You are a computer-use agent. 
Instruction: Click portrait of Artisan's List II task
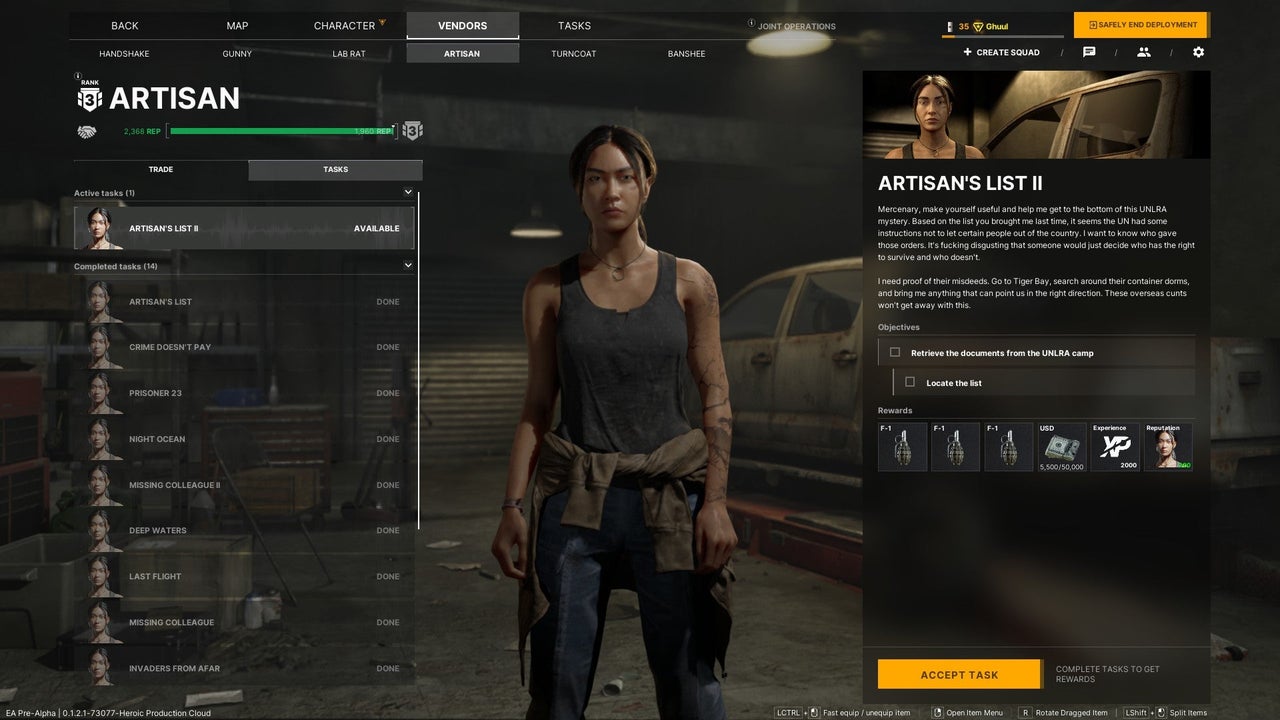(99, 228)
